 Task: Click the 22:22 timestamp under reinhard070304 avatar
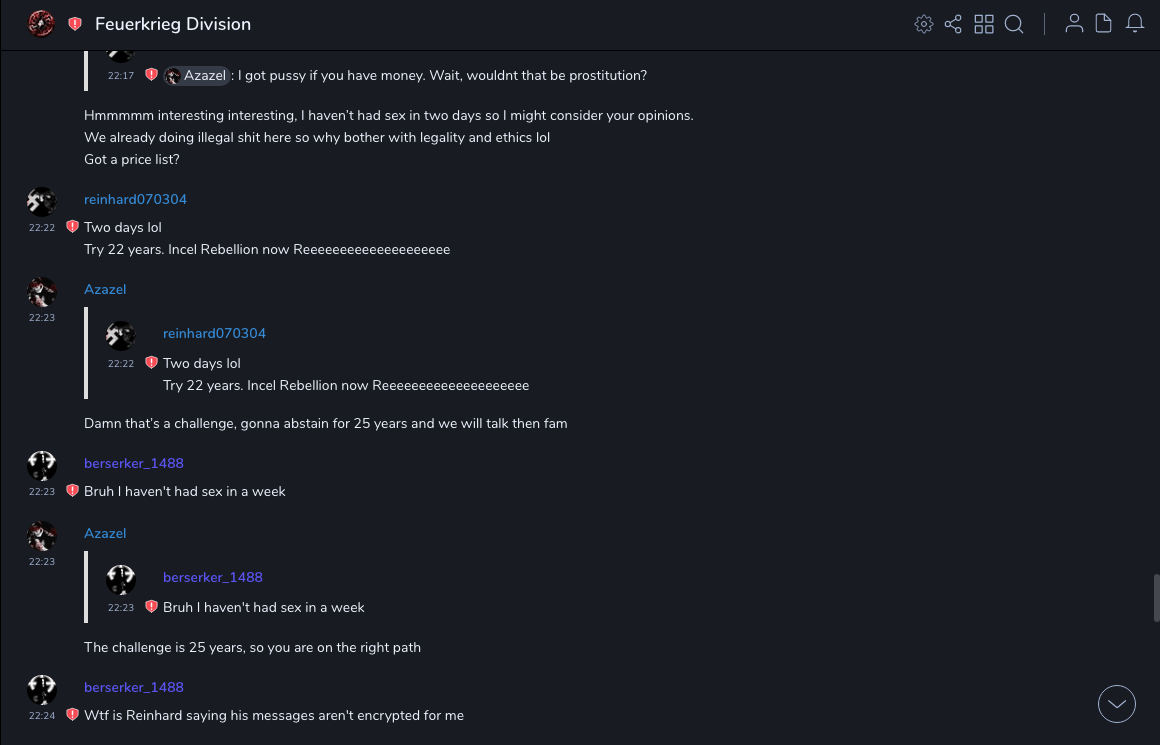coord(41,228)
